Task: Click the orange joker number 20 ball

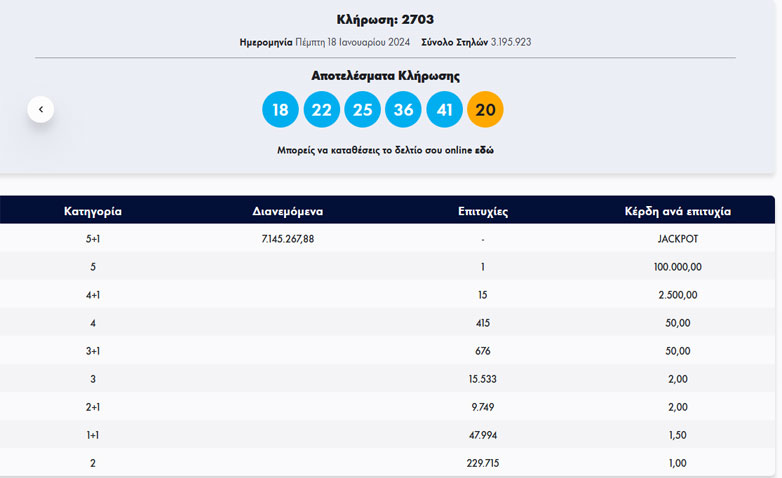Action: pyautogui.click(x=485, y=109)
